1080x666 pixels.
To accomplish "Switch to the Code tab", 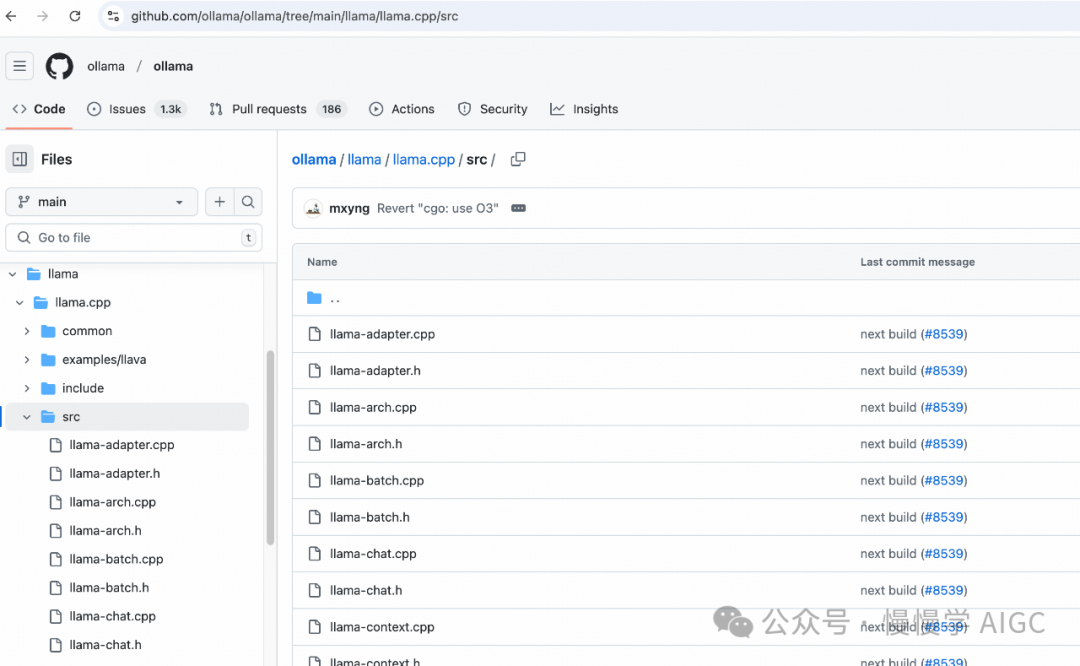I will [x=39, y=109].
